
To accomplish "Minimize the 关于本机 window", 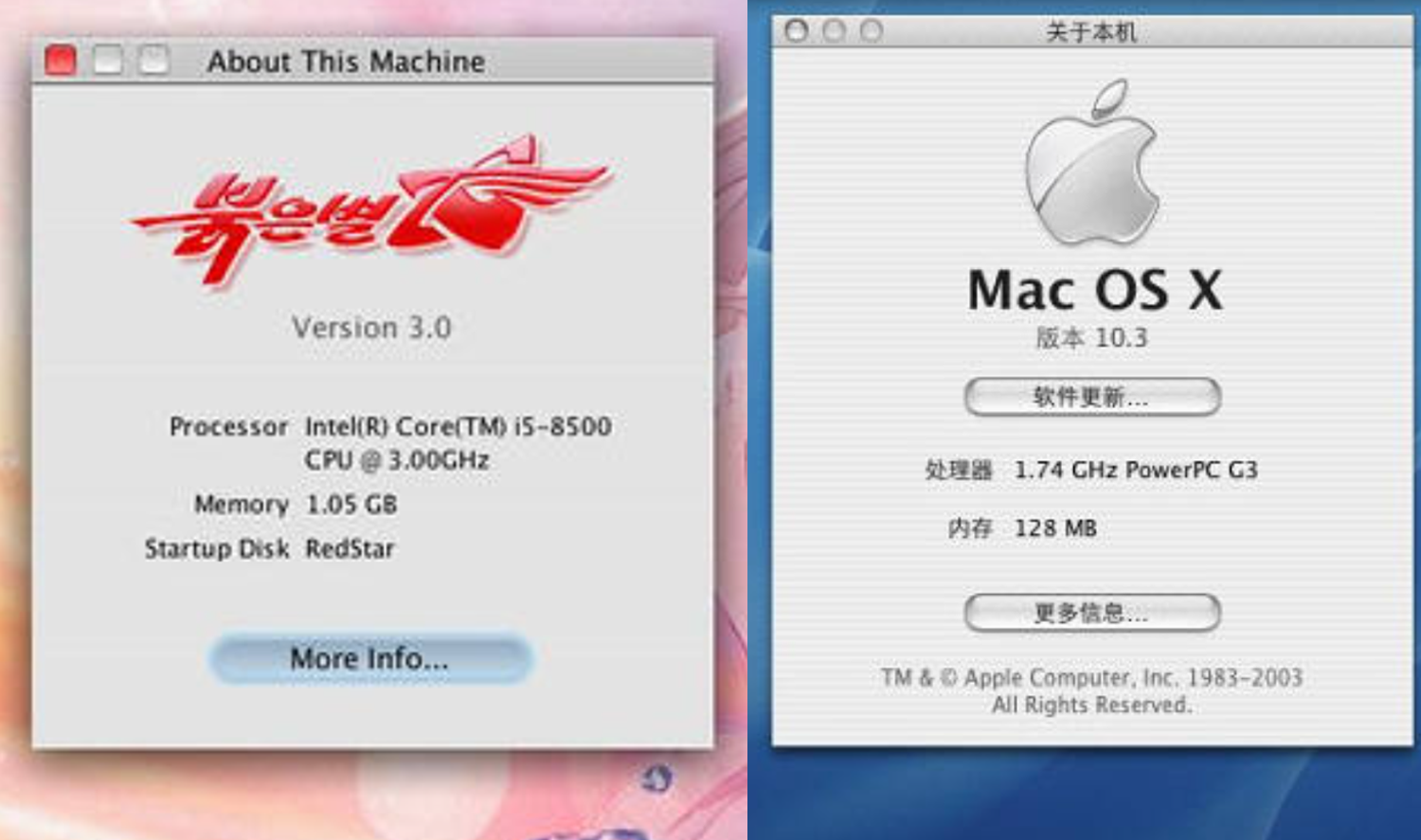I will 834,31.
